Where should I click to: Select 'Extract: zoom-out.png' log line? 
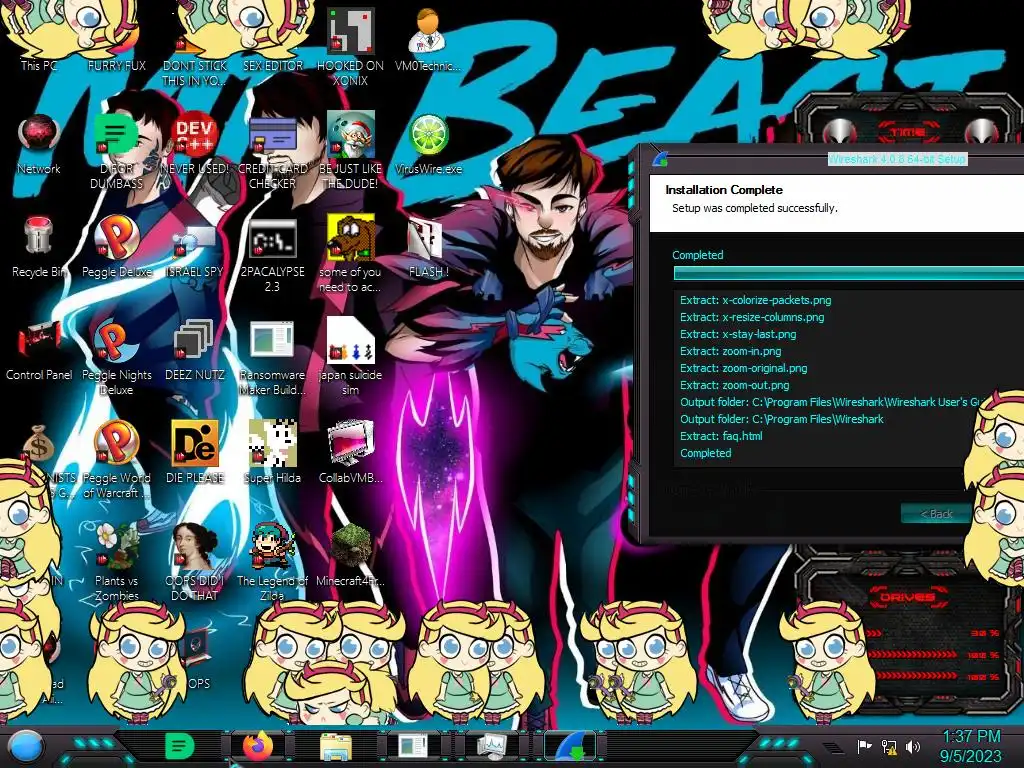point(734,385)
